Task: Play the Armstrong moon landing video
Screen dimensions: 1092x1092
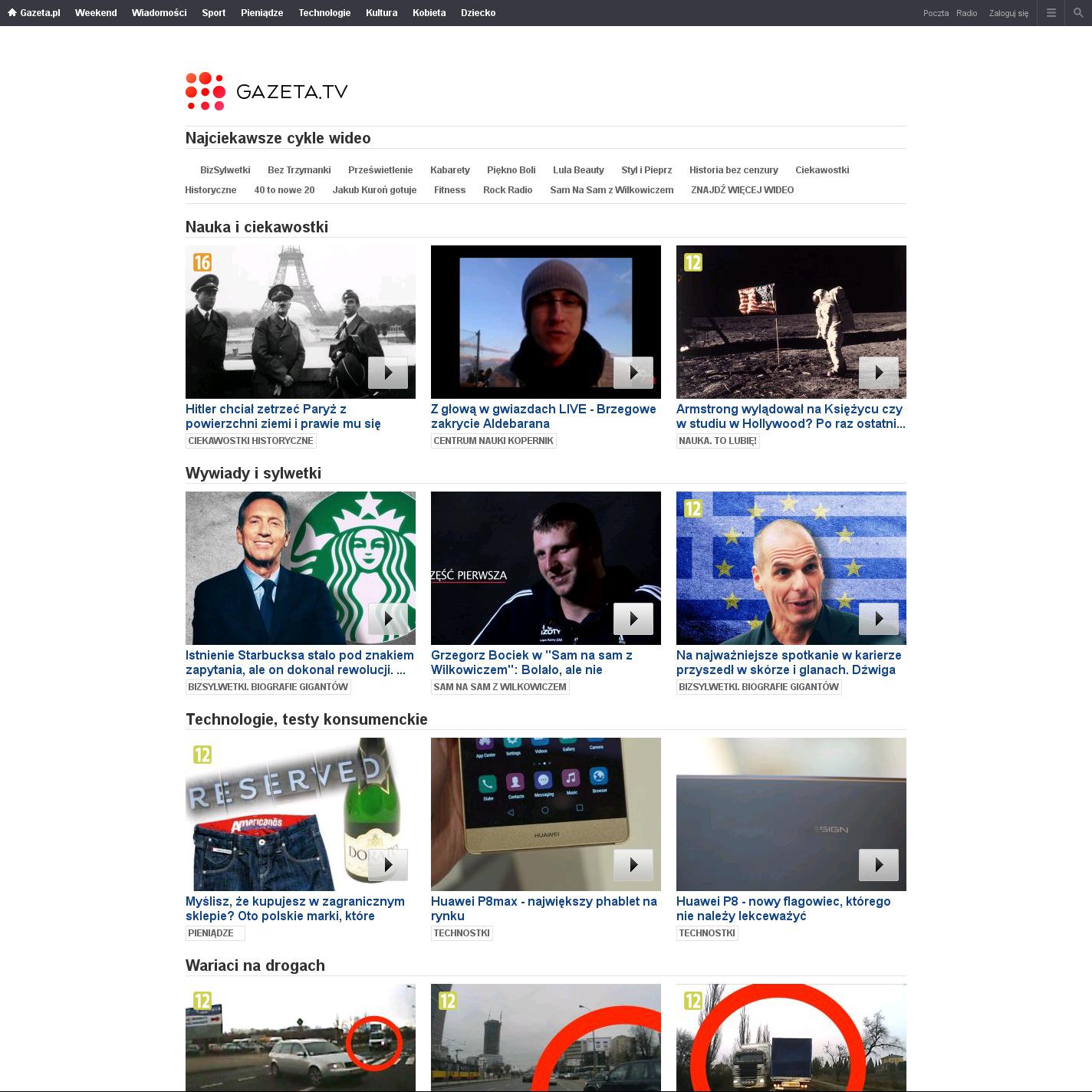Action: (878, 373)
